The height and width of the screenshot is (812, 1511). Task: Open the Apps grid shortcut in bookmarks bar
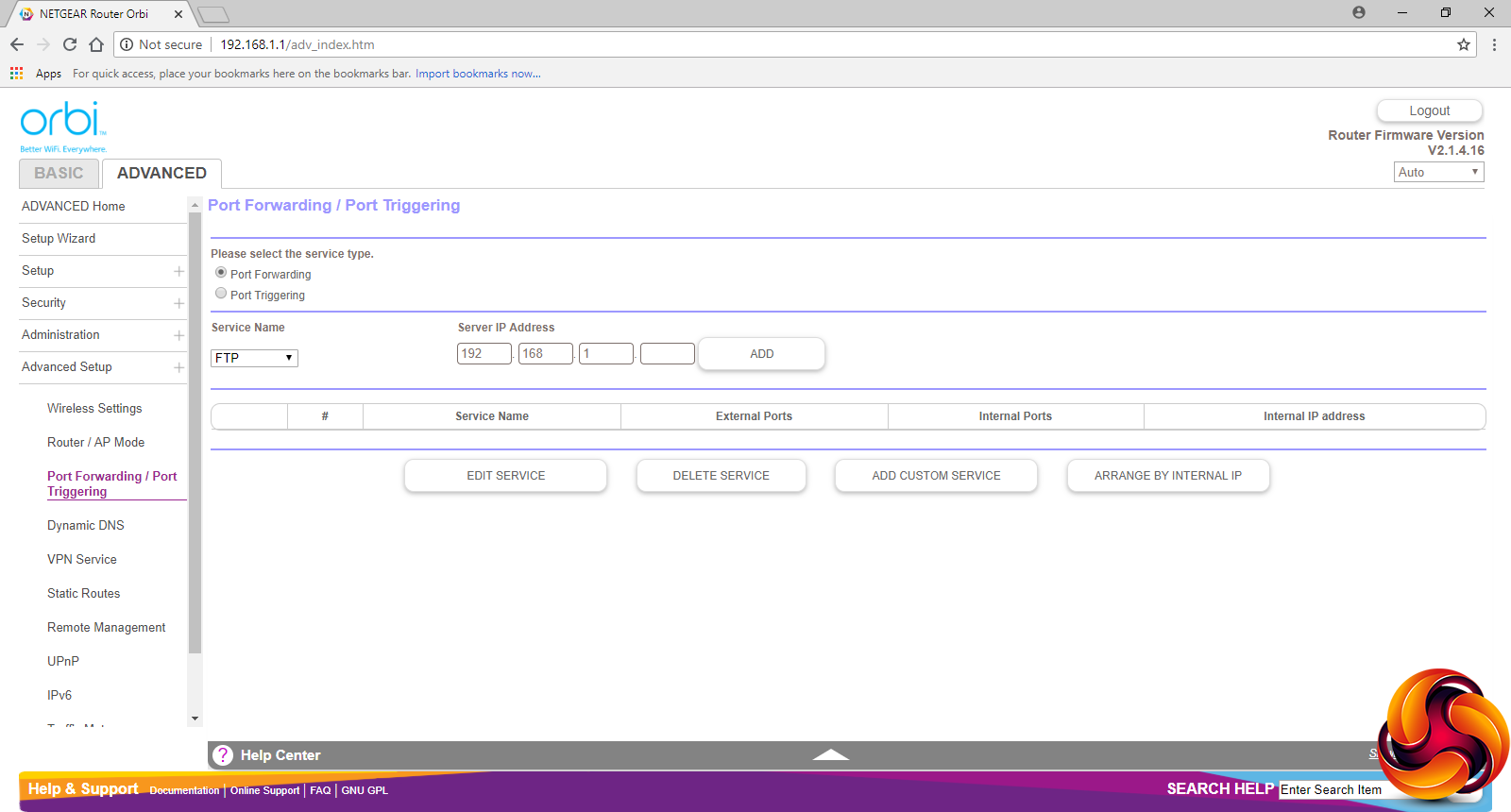click(17, 74)
